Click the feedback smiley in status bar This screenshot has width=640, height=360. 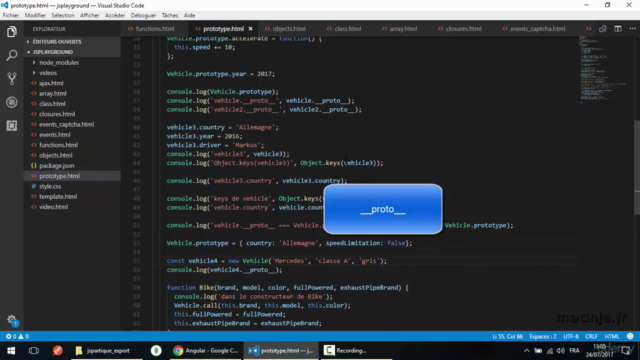point(630,336)
